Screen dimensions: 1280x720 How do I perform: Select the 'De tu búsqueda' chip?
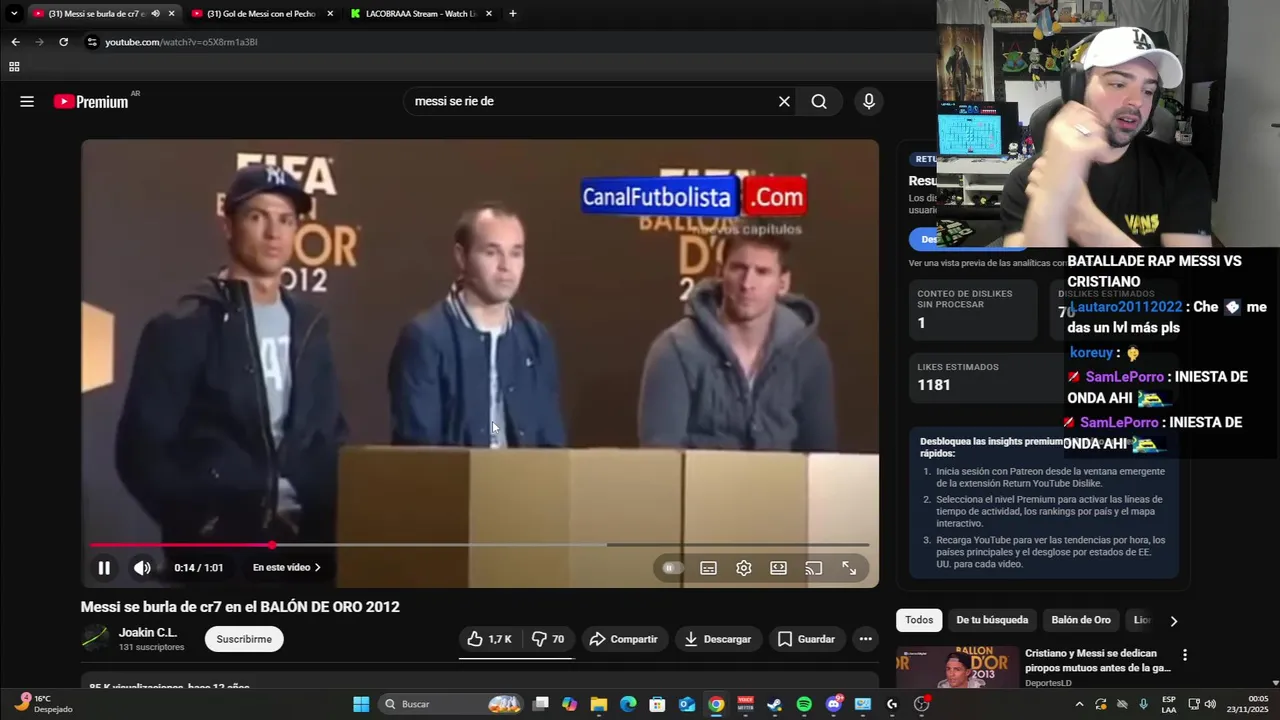click(992, 620)
